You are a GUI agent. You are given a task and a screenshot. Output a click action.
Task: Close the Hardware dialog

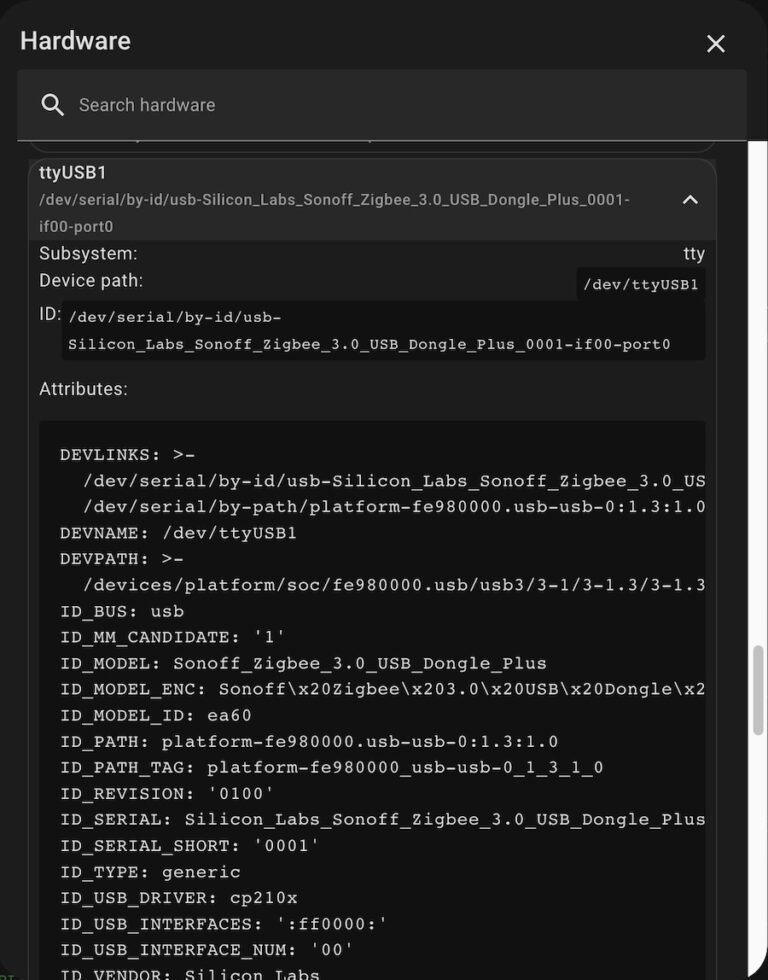[716, 44]
